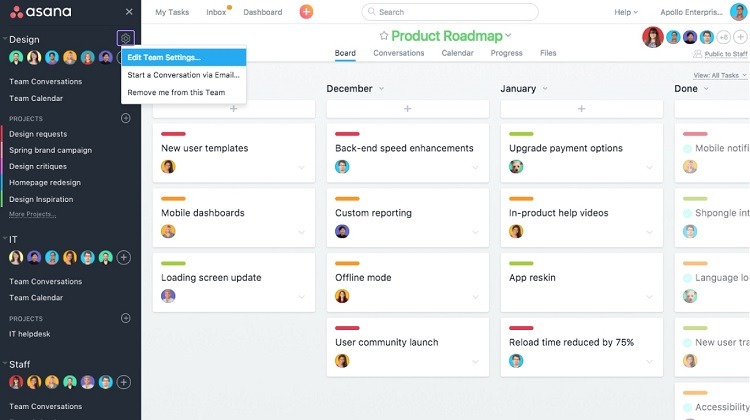
Task: Click the Design team gear icon
Action: (x=125, y=38)
